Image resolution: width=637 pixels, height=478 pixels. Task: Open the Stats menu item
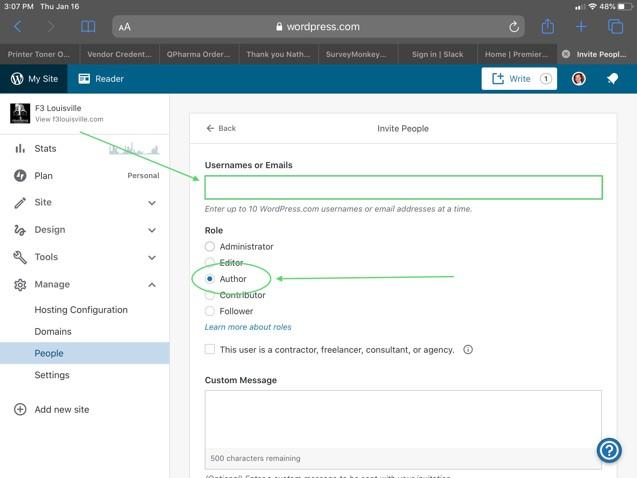[x=84, y=149]
